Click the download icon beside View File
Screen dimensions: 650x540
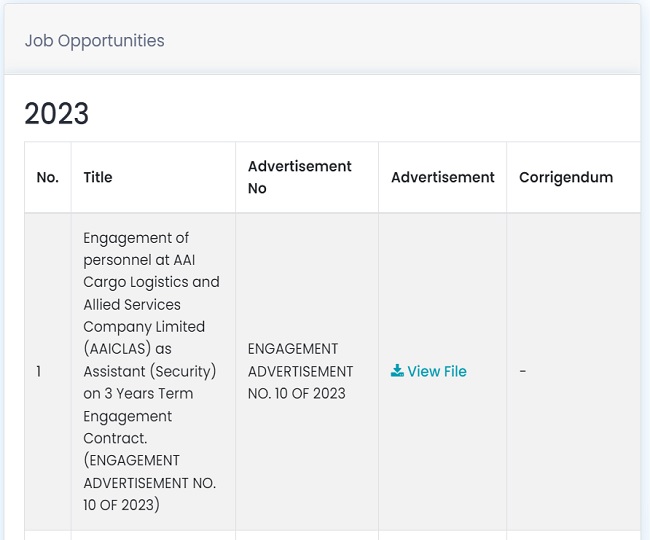pos(397,371)
